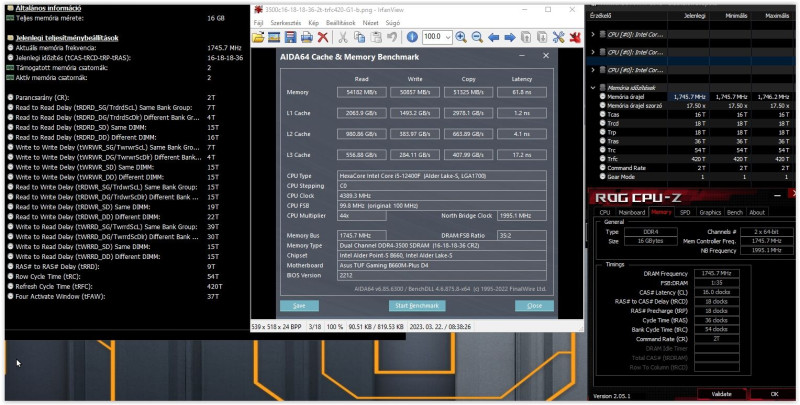Click the clock icon beside Gear Mode

[x=603, y=177]
